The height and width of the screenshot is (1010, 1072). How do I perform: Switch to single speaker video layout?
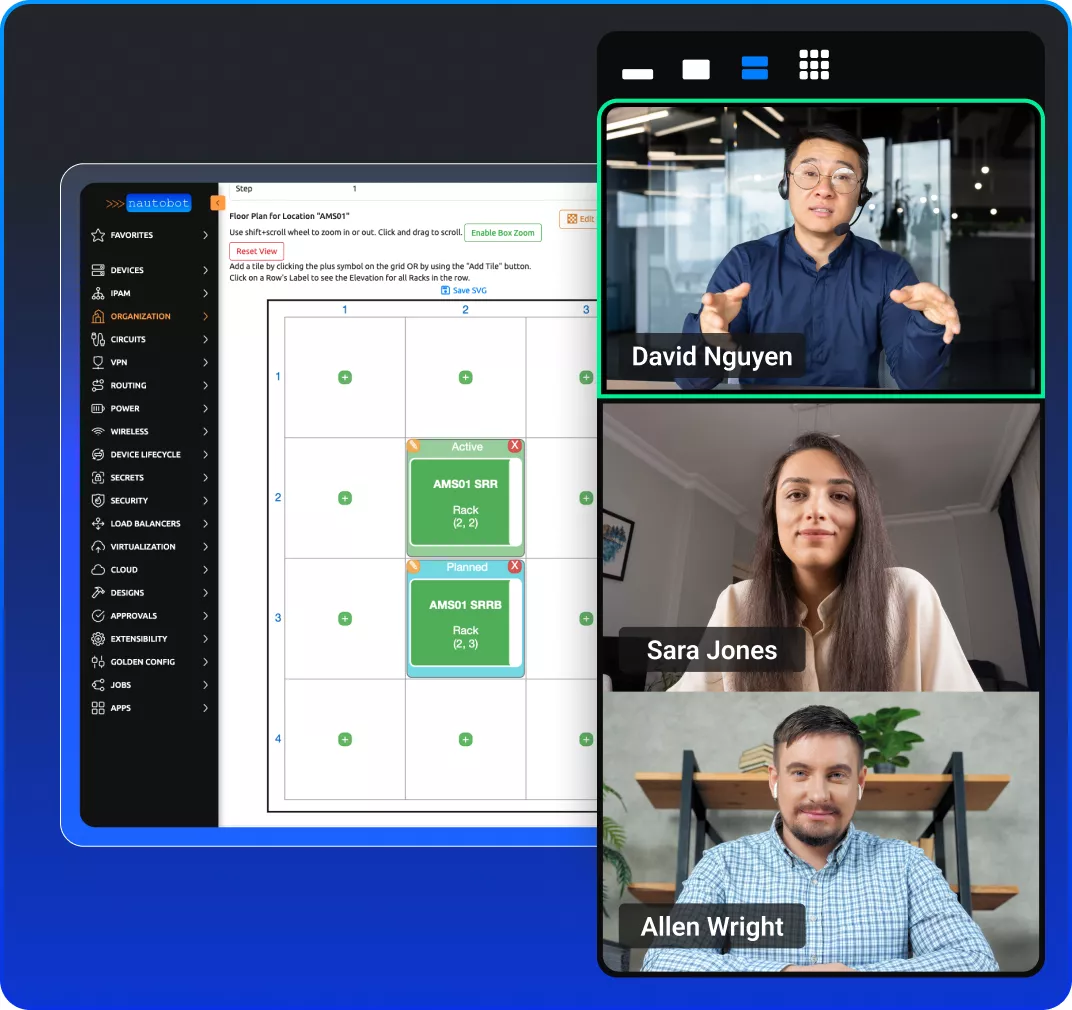(696, 69)
